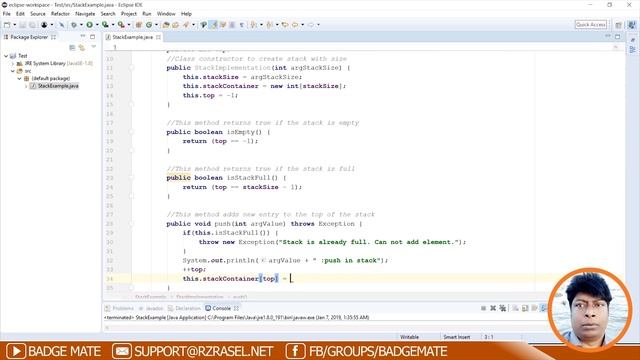
Task: Open Package Explorer View Menu dropdown
Action: click(x=94, y=47)
